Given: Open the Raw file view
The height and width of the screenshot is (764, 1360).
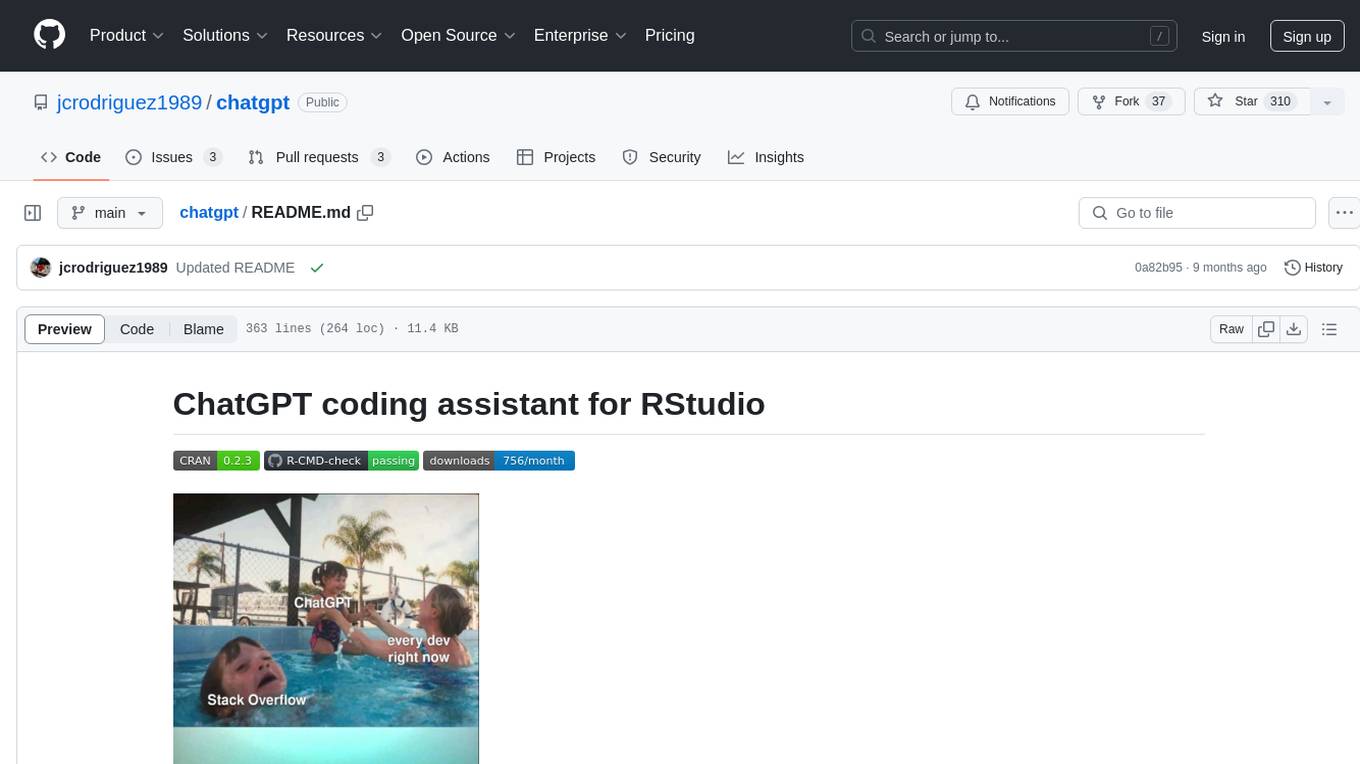Looking at the screenshot, I should [x=1231, y=329].
